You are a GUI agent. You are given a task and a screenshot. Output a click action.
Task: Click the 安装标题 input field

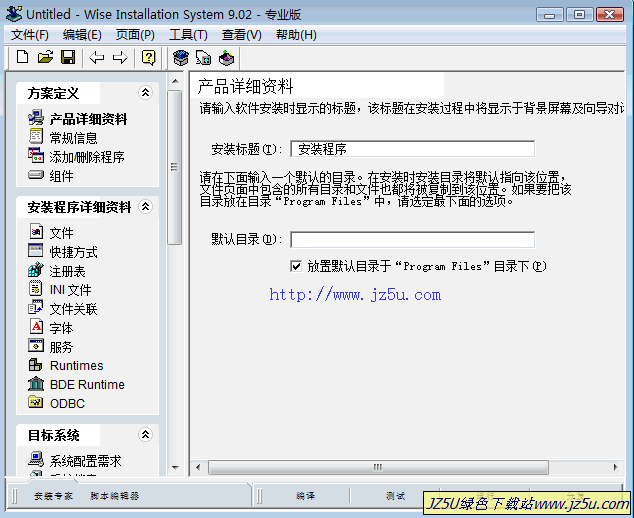pyautogui.click(x=412, y=149)
